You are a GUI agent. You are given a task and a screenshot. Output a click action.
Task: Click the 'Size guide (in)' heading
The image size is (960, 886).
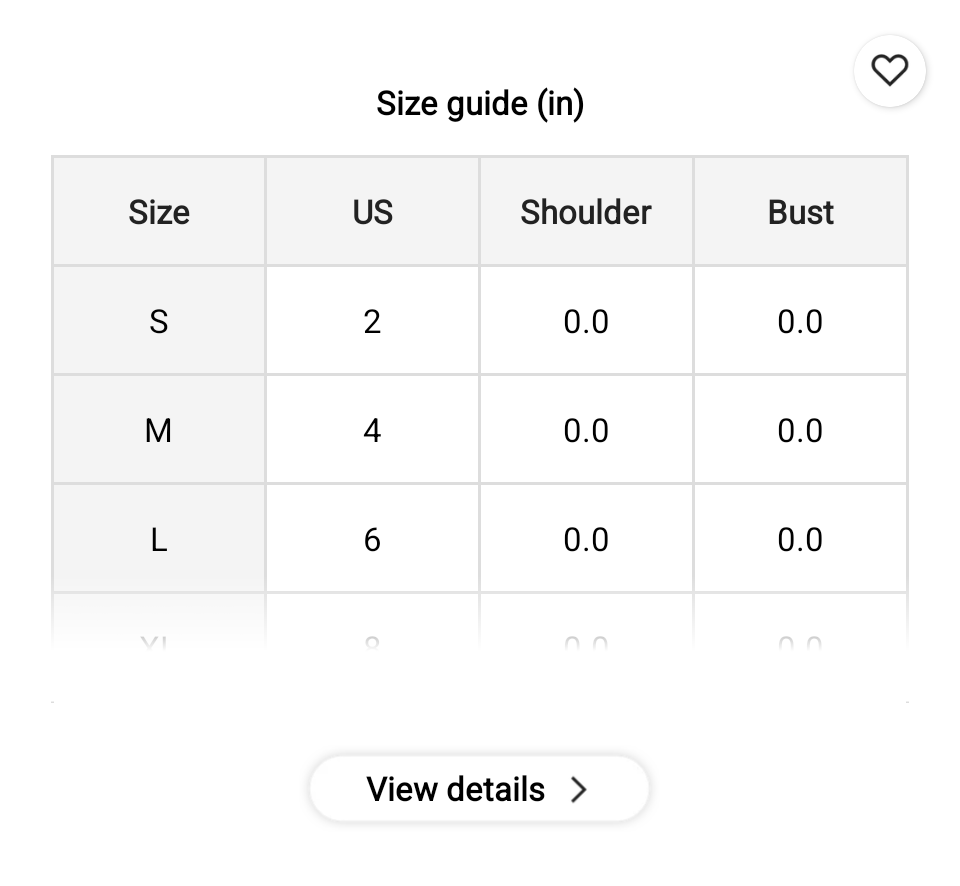pyautogui.click(x=480, y=103)
